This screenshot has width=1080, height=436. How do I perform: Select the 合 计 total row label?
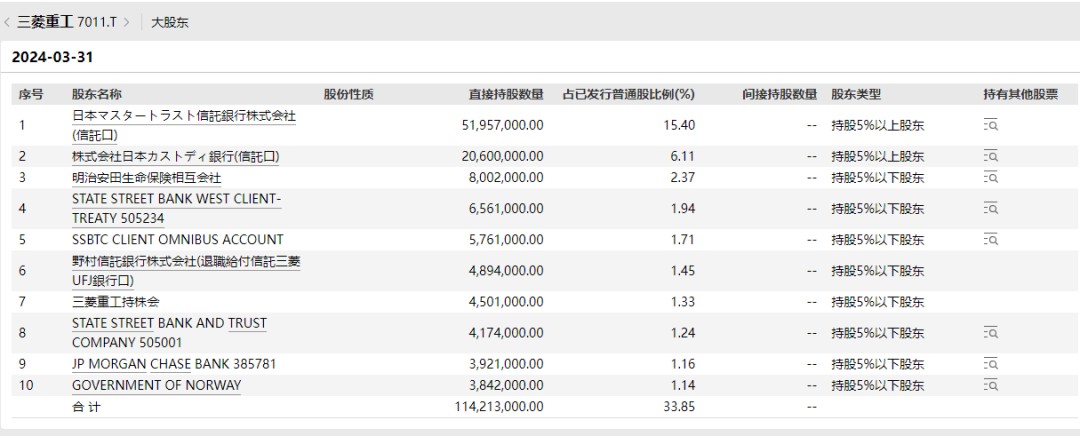[x=86, y=406]
